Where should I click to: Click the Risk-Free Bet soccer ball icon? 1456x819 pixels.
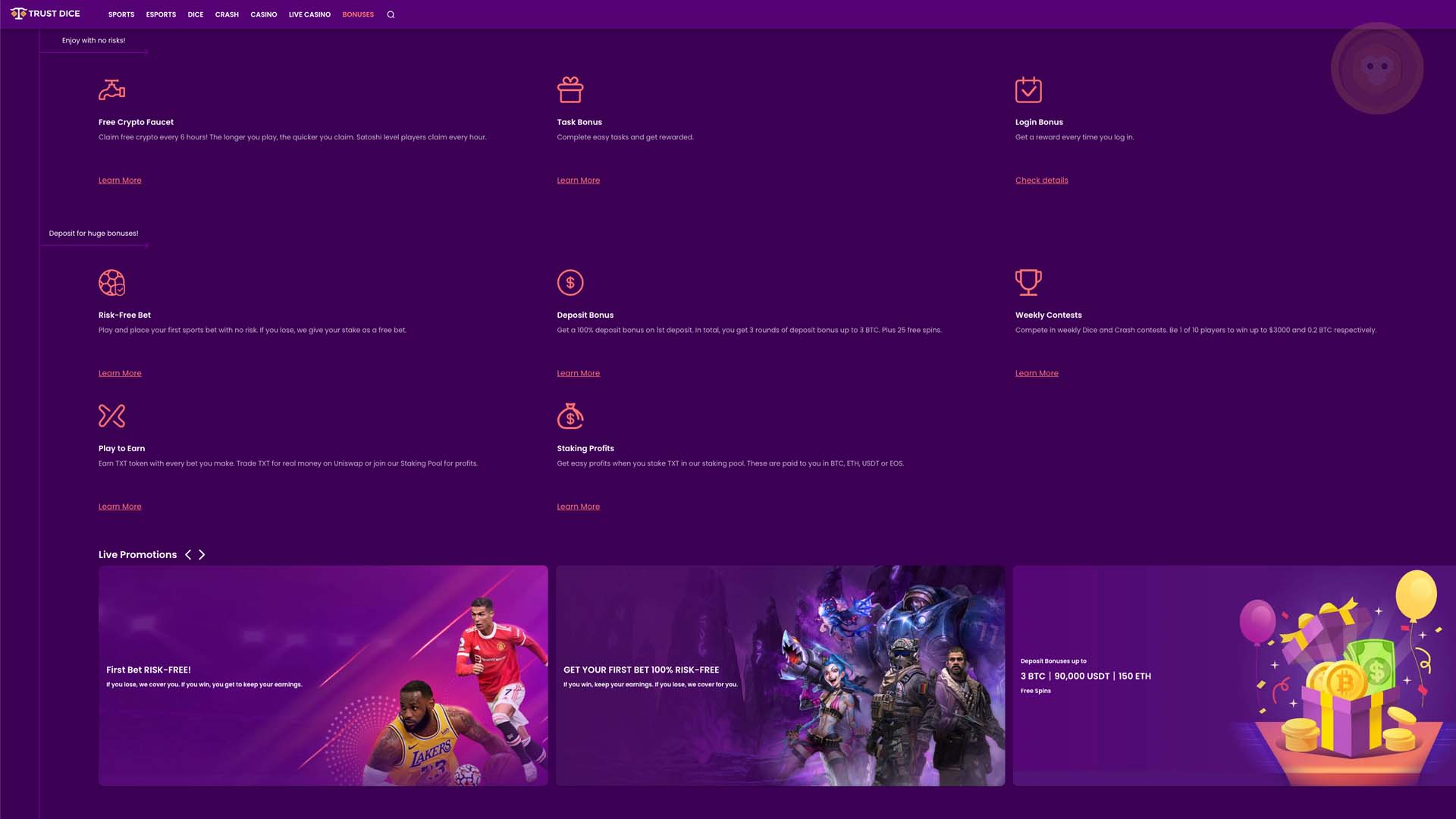pyautogui.click(x=111, y=283)
